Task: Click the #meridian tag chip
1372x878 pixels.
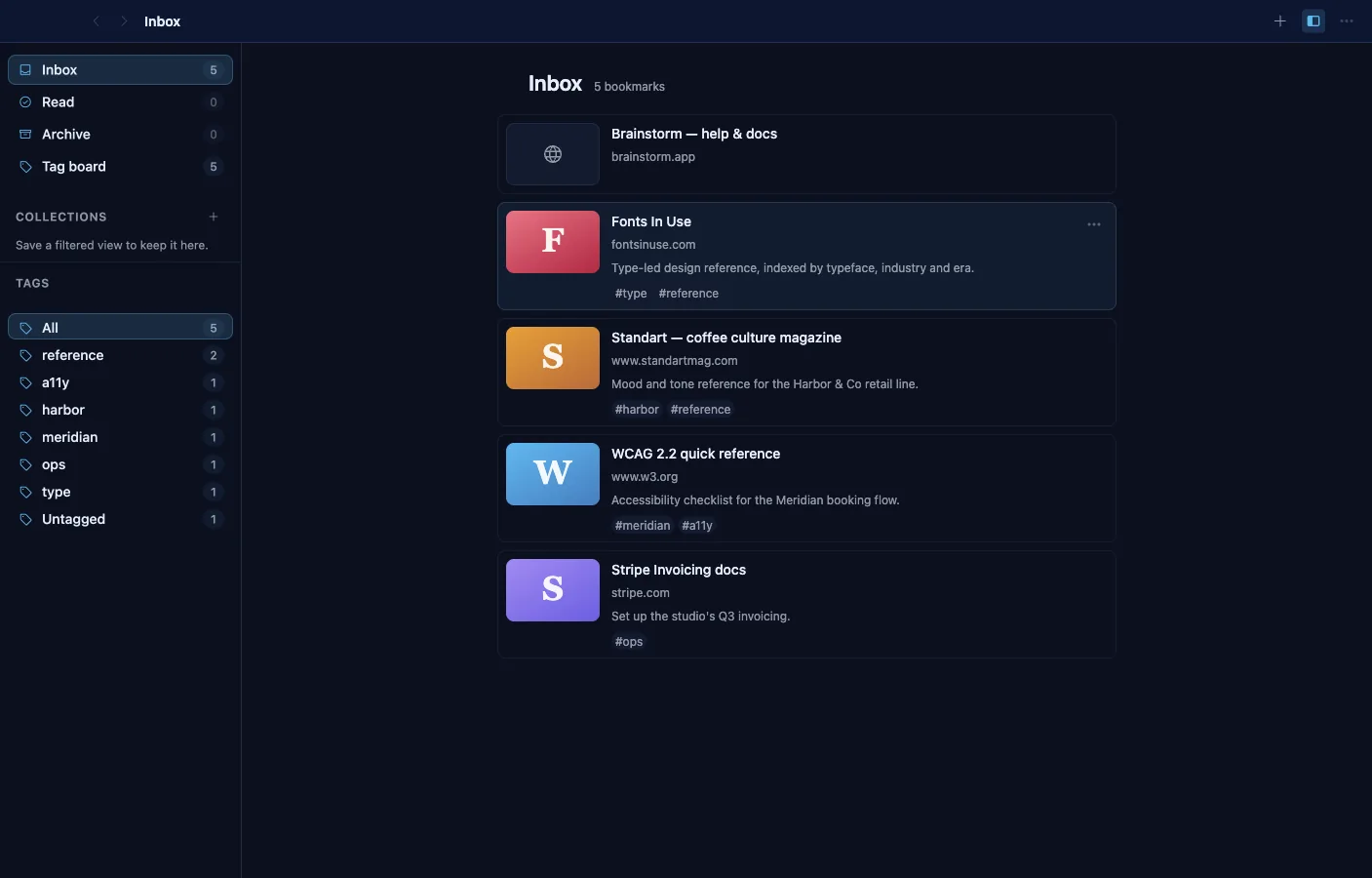Action: (643, 526)
